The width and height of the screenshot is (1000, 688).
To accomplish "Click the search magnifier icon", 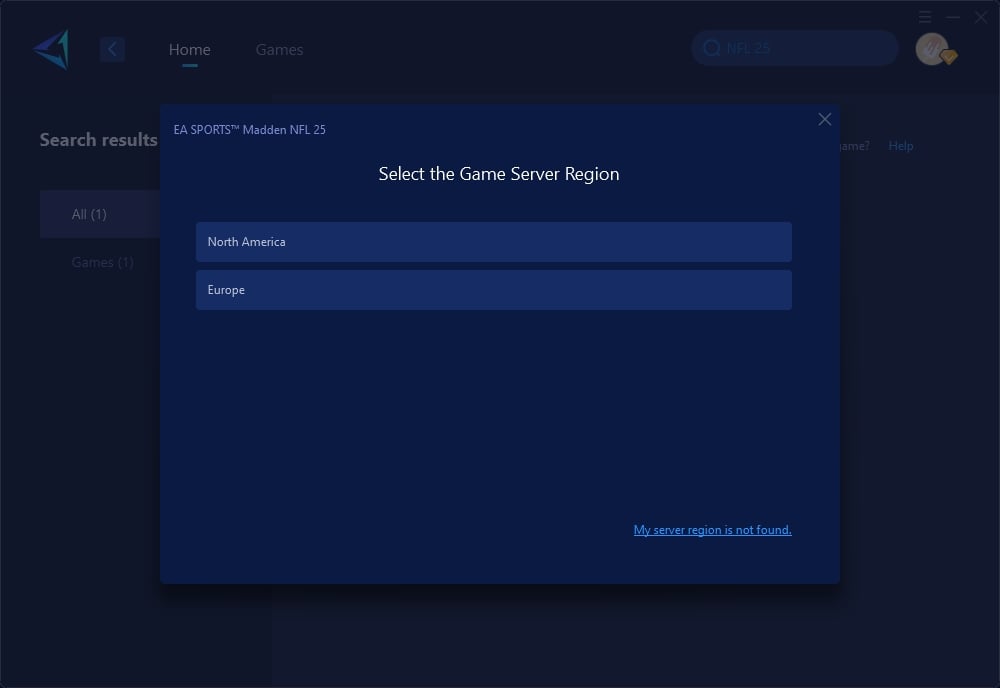I will (x=712, y=48).
